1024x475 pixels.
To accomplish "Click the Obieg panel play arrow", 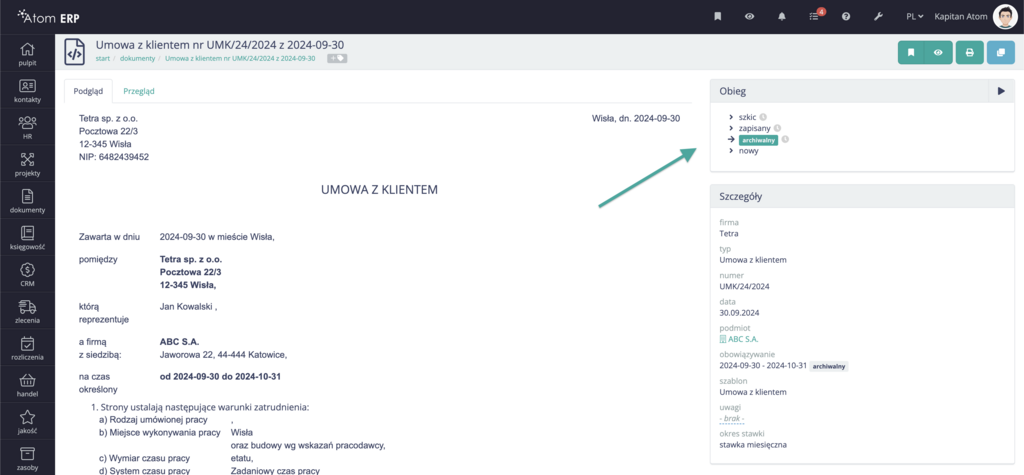I will click(1001, 91).
